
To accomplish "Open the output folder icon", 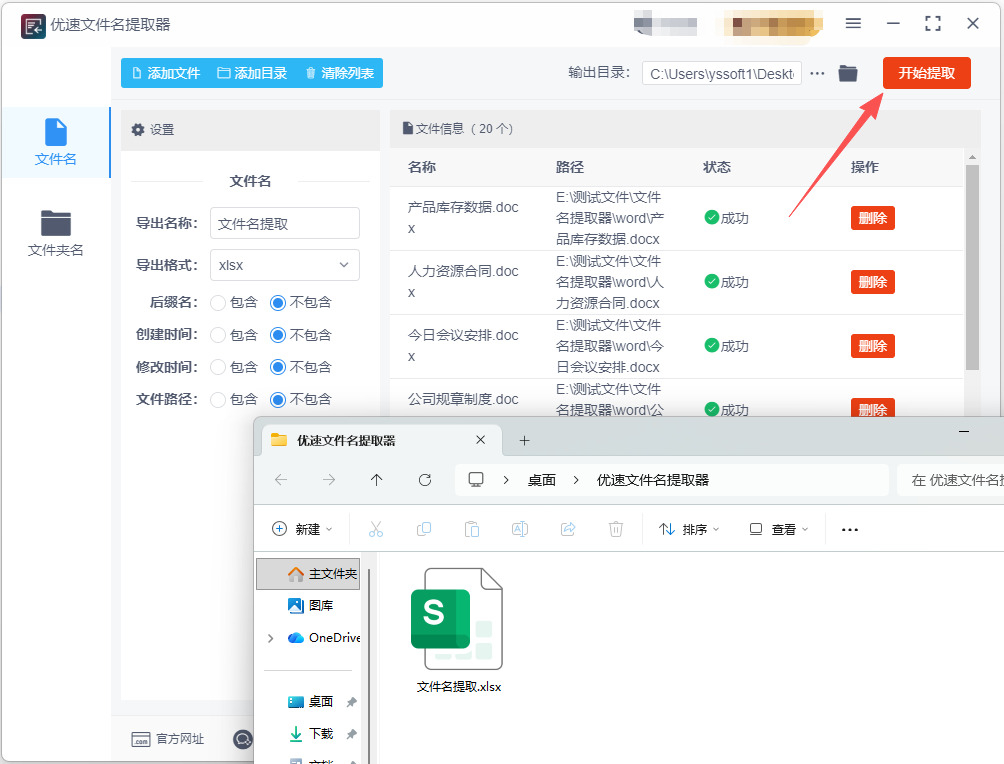I will coord(848,74).
